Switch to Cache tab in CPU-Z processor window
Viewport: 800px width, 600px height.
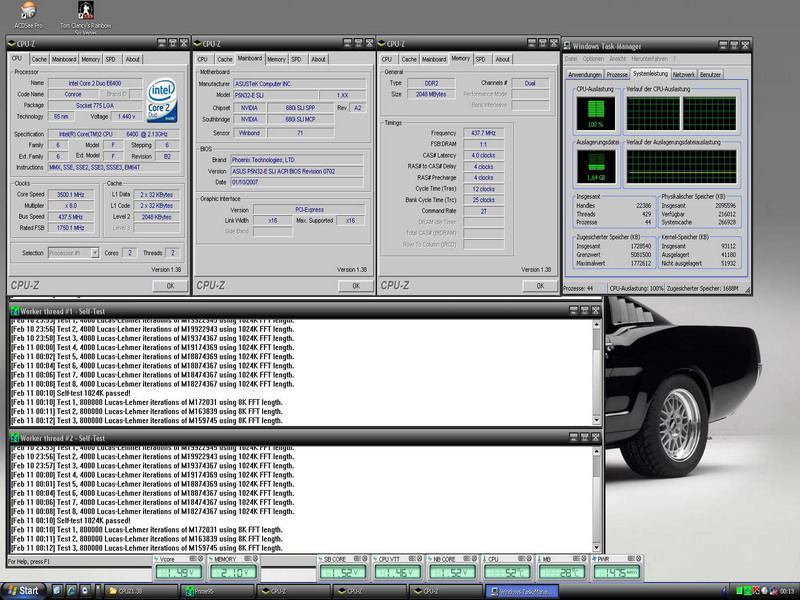coord(39,59)
